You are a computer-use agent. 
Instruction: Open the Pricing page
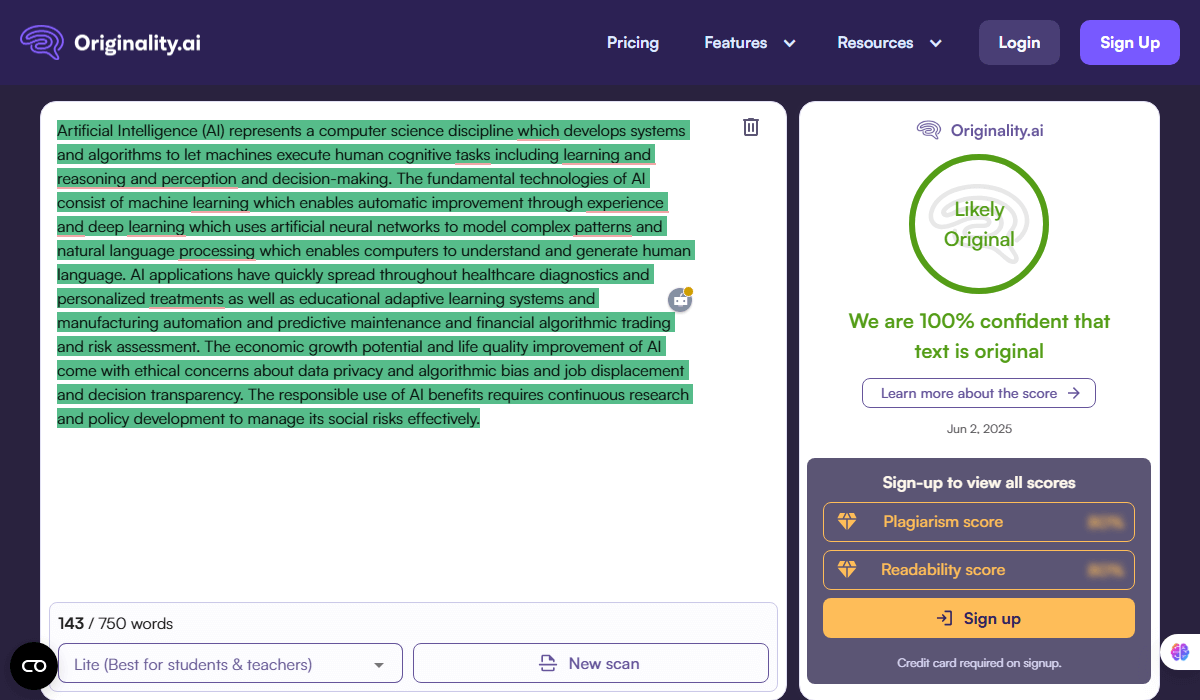coord(633,43)
